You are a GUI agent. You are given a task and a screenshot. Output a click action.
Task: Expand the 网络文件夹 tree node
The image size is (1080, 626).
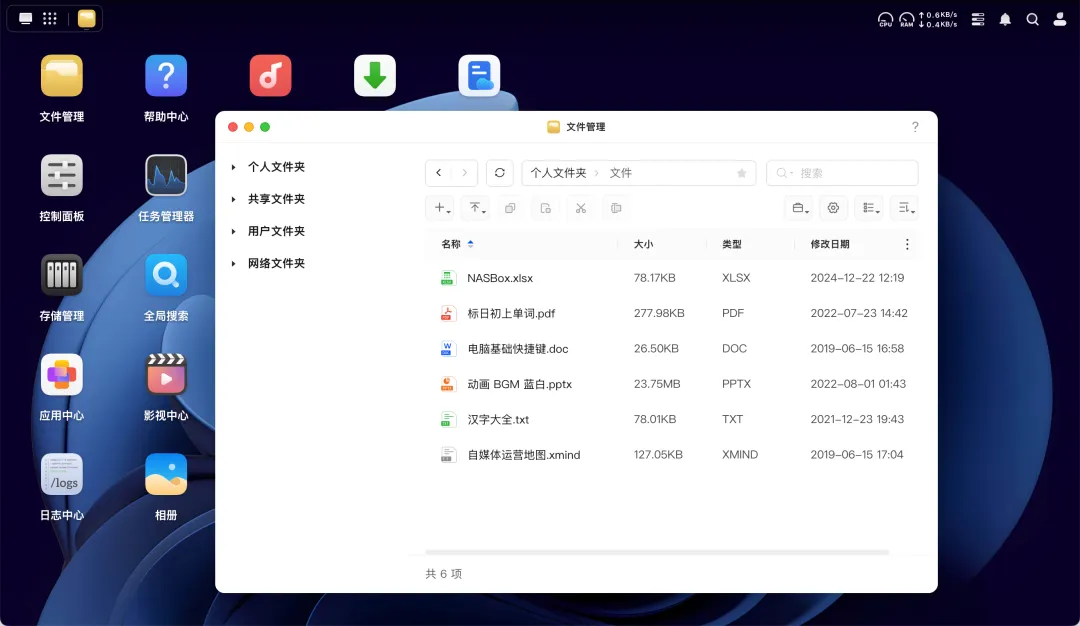pos(233,264)
